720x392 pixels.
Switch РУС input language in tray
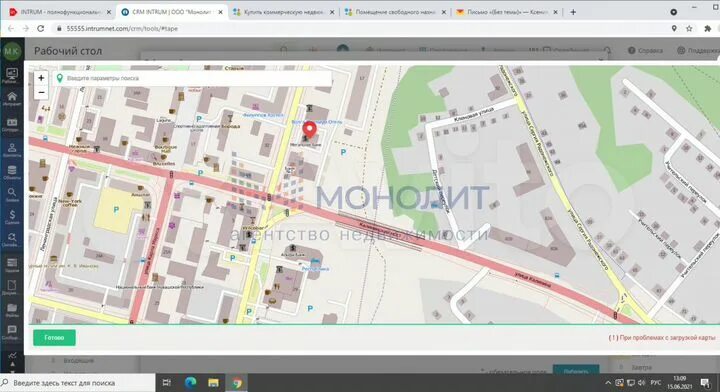click(x=656, y=383)
